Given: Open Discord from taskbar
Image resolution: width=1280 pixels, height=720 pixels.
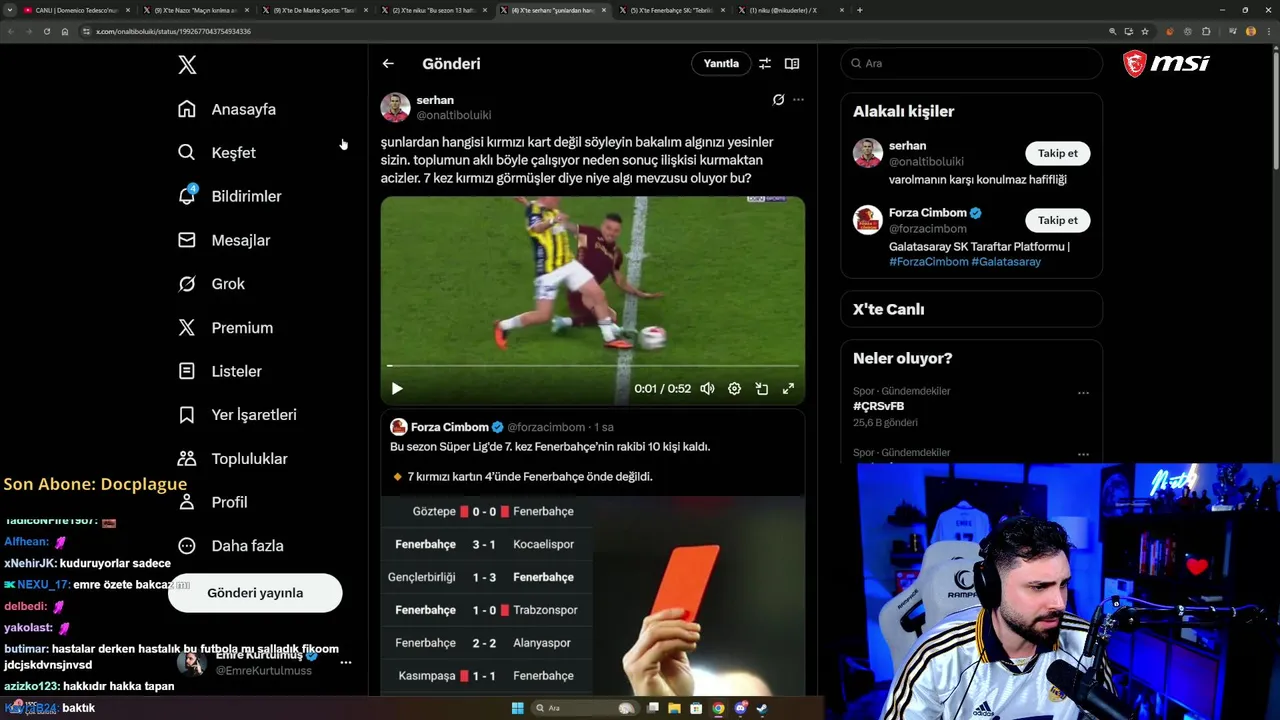Looking at the screenshot, I should tap(740, 708).
